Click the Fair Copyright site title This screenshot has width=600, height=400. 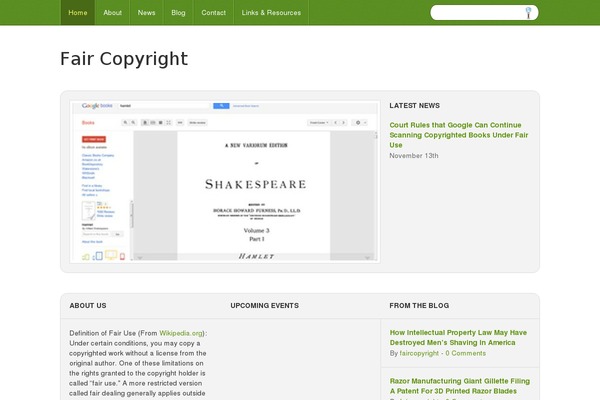coord(124,59)
